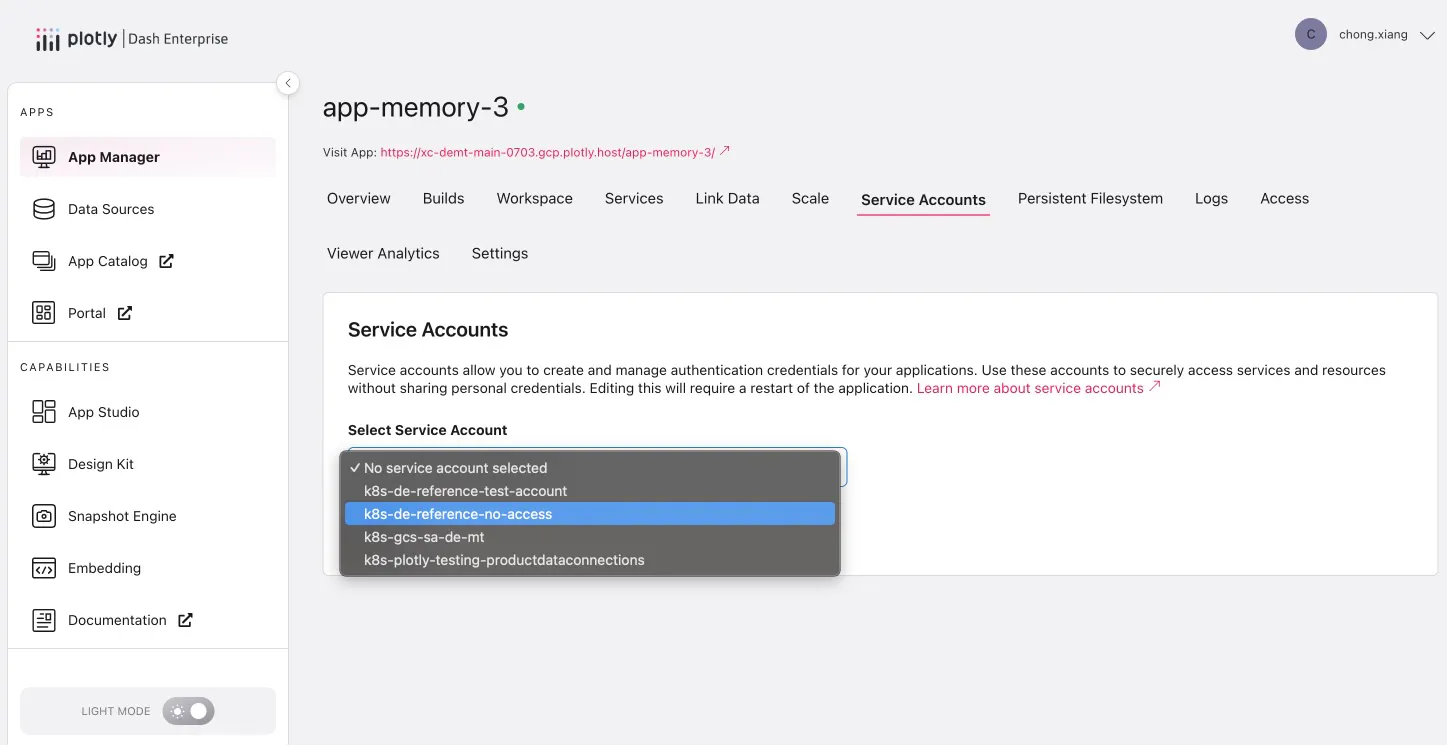Screen dimensions: 1447x745
Task: Switch to the Builds tab
Action: point(444,198)
